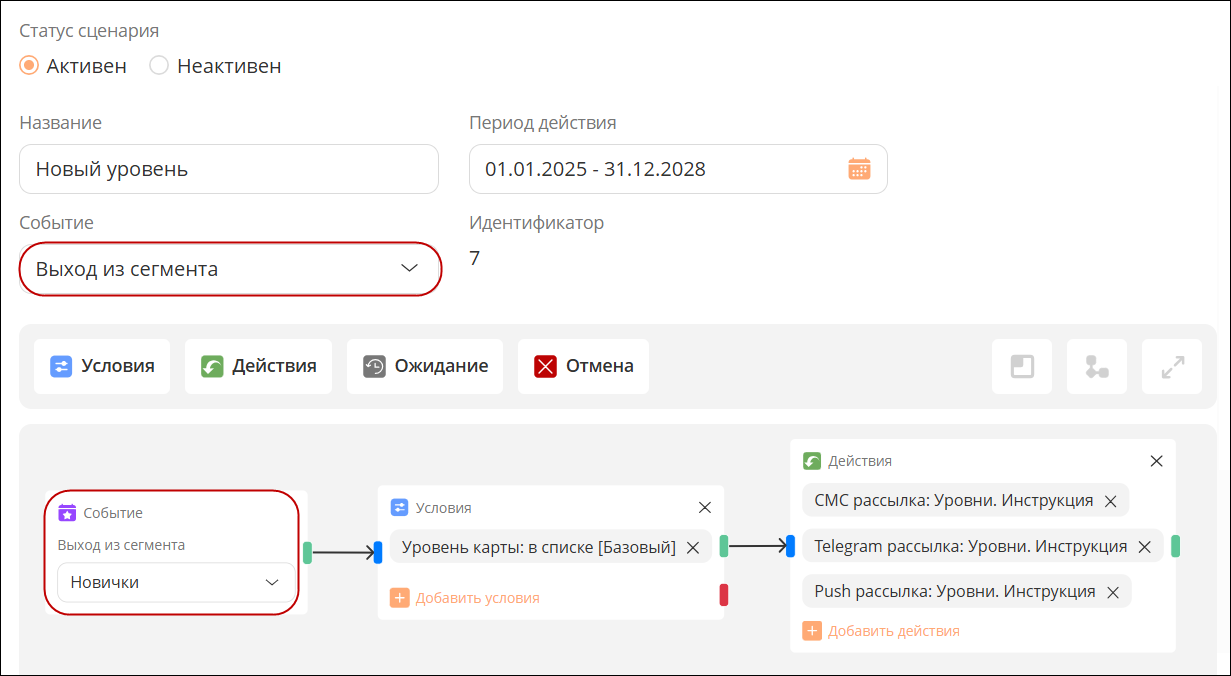Remove the Push рассылка action
This screenshot has width=1231, height=676.
[x=1112, y=592]
